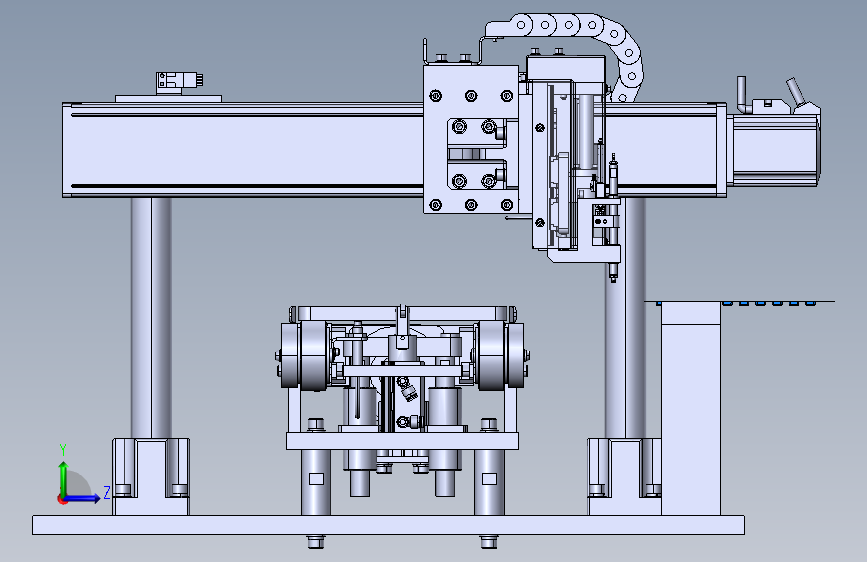Click the blue Z axis of the orientation triad
This screenshot has width=867, height=562.
tap(83, 498)
